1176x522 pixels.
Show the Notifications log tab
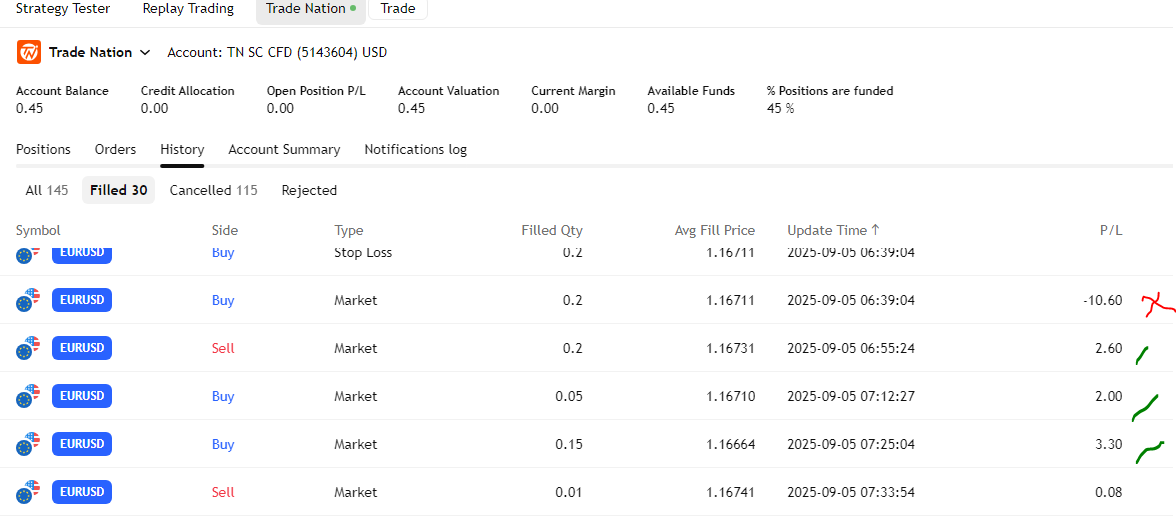tap(415, 149)
